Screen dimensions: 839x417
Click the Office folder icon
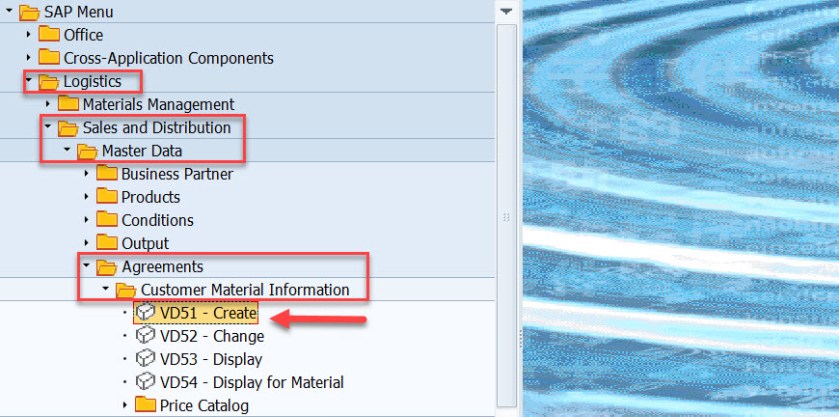(49, 34)
